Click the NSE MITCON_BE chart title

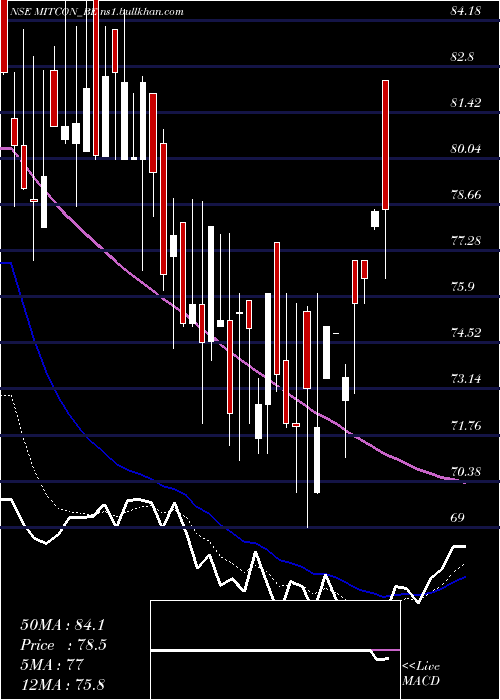(x=52, y=12)
